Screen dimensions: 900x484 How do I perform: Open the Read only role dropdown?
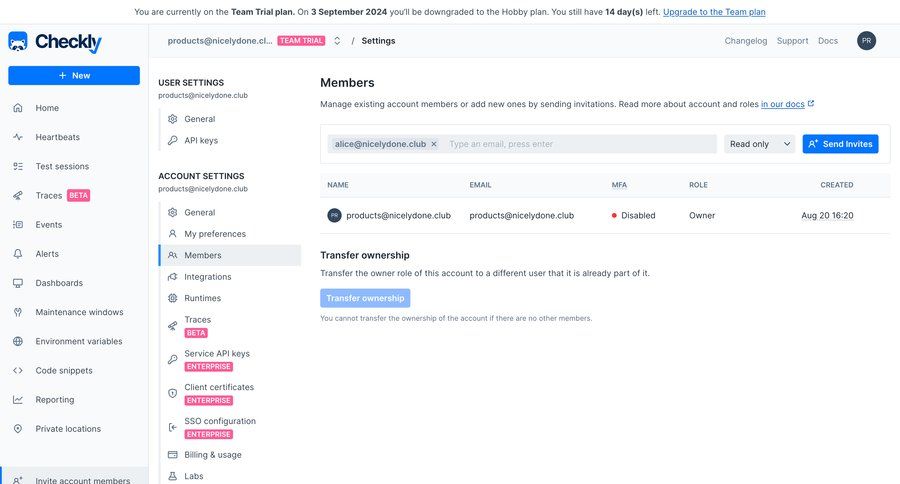(759, 144)
